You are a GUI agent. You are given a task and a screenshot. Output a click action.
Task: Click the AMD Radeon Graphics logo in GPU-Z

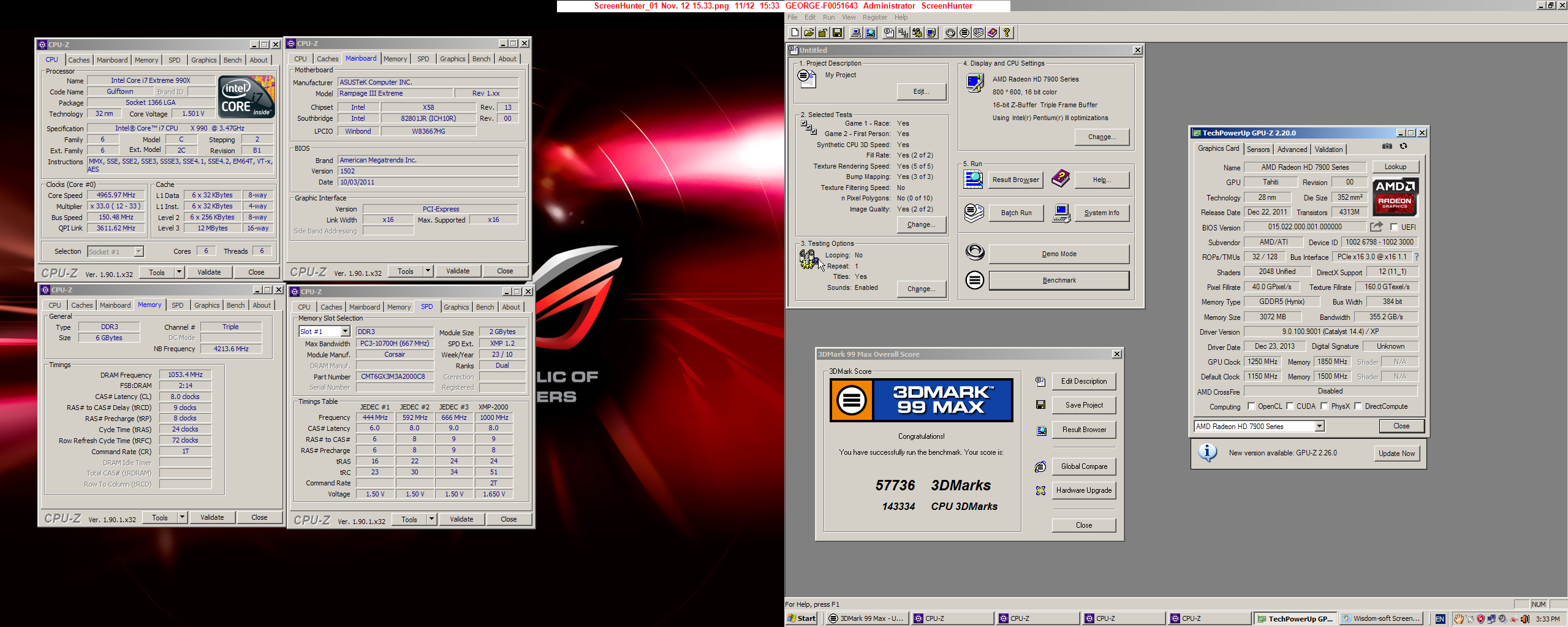[1395, 197]
